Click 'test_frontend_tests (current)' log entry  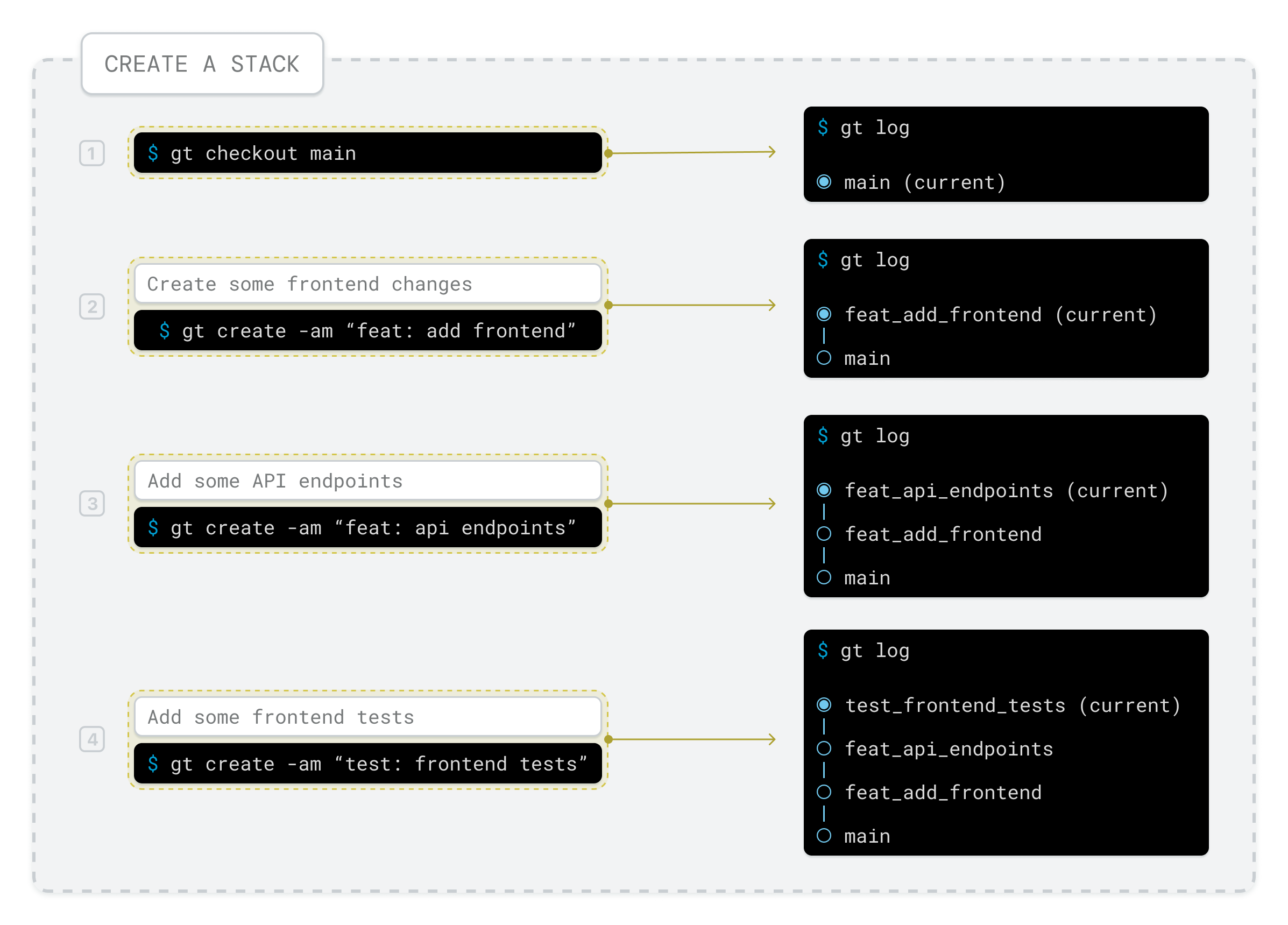[x=1013, y=705]
